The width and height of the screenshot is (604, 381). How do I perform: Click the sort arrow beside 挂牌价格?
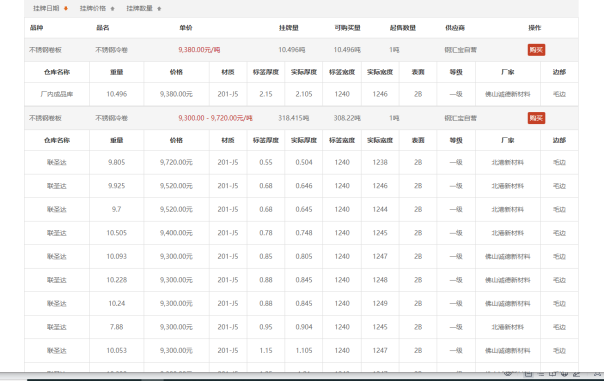(112, 8)
